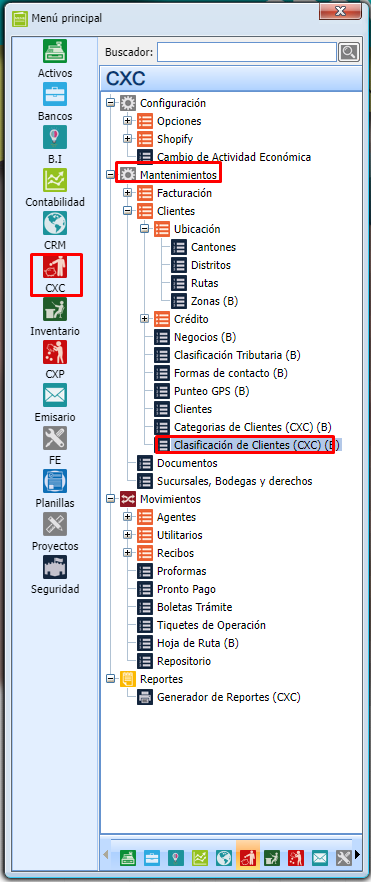
Task: Open Generador de Reportes (CXC)
Action: click(x=229, y=697)
